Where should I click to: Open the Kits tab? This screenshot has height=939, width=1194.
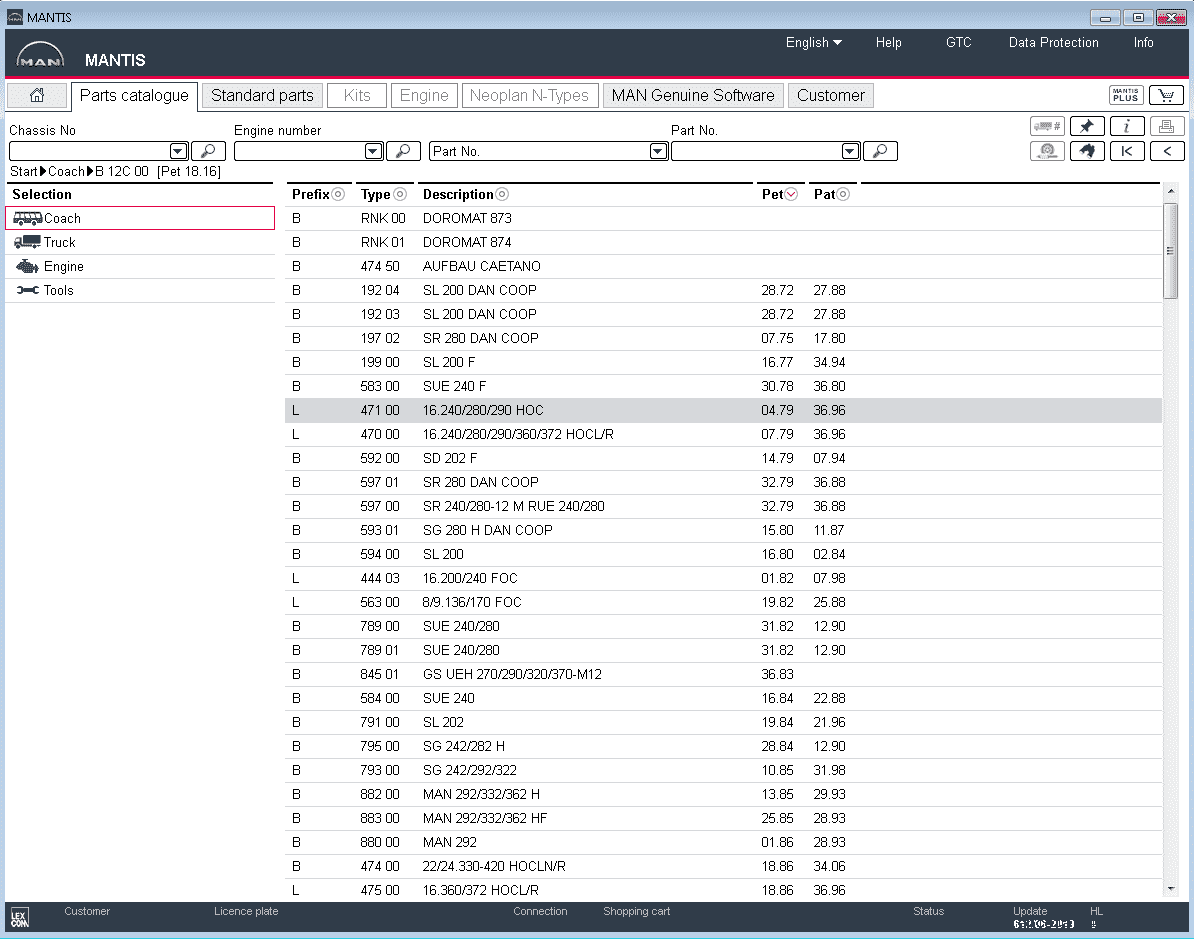coord(356,95)
